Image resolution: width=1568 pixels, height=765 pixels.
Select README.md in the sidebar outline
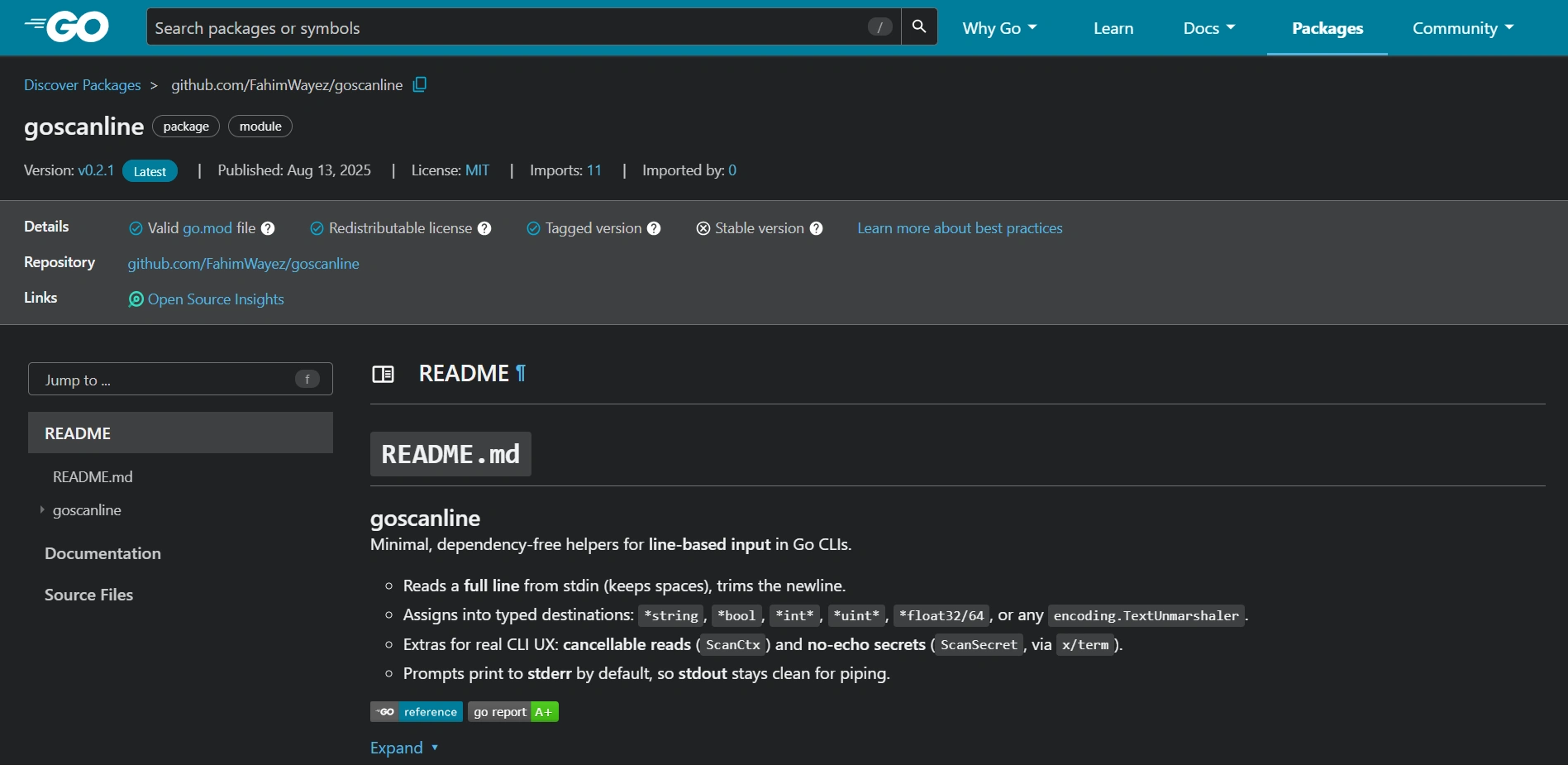pyautogui.click(x=93, y=477)
